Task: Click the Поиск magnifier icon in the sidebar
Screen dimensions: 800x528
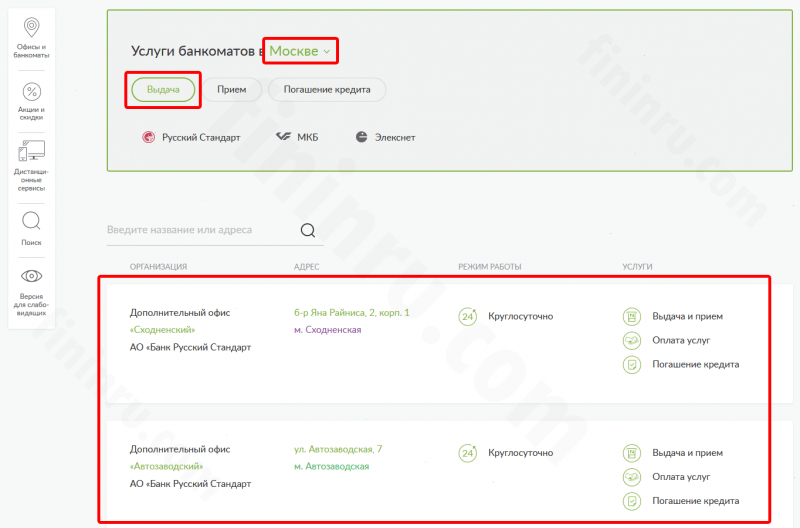Action: [31, 221]
